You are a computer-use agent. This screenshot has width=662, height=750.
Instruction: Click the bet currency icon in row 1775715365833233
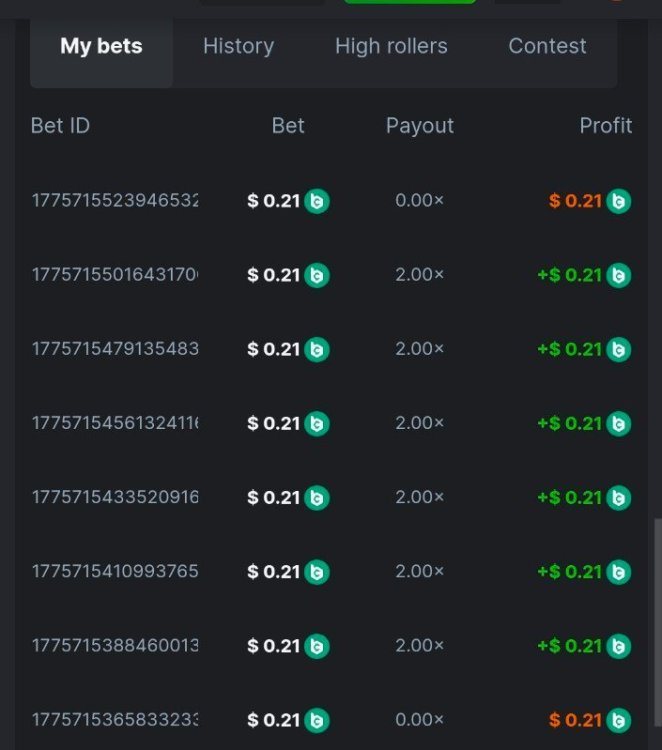click(317, 720)
